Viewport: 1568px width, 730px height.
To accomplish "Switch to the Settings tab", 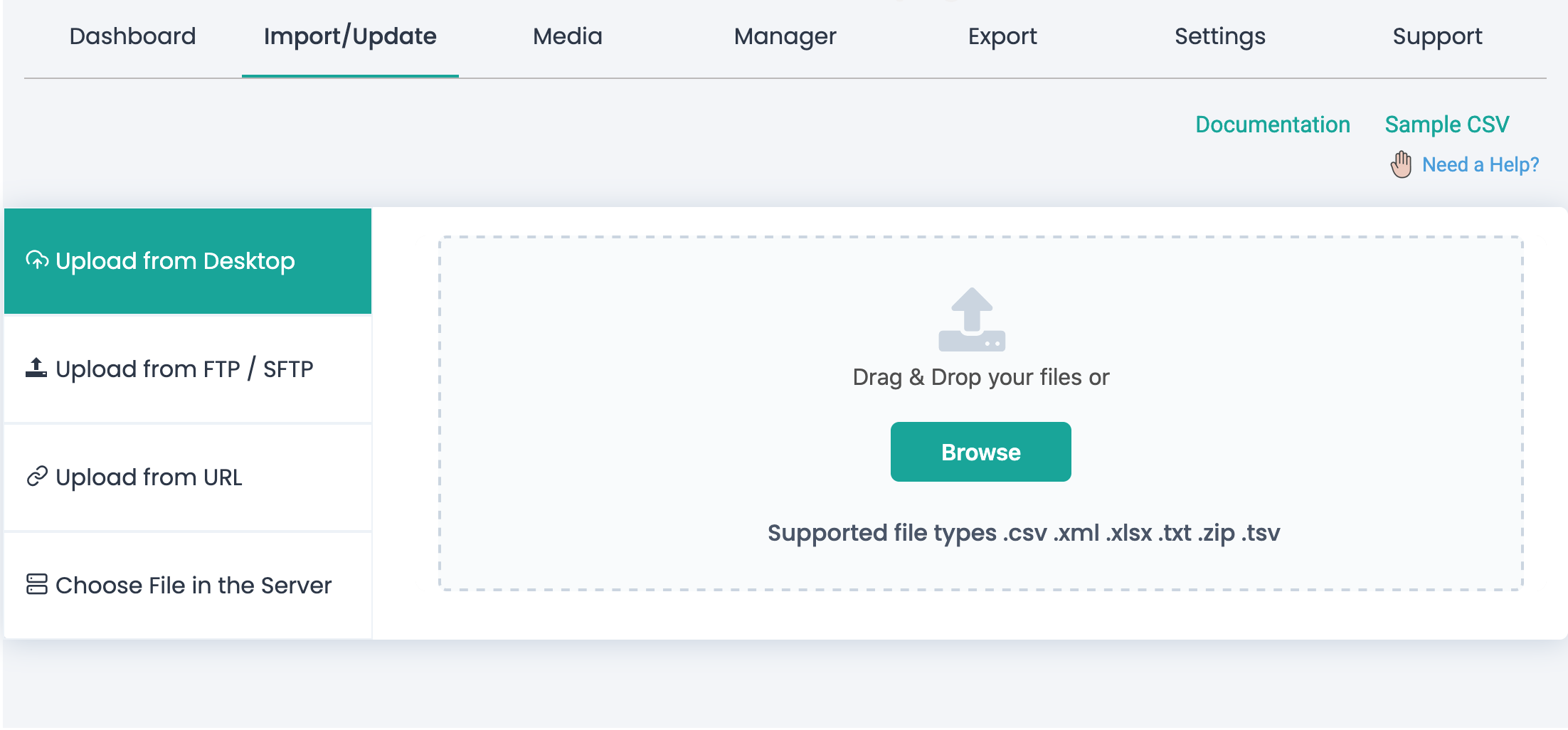I will [x=1220, y=36].
